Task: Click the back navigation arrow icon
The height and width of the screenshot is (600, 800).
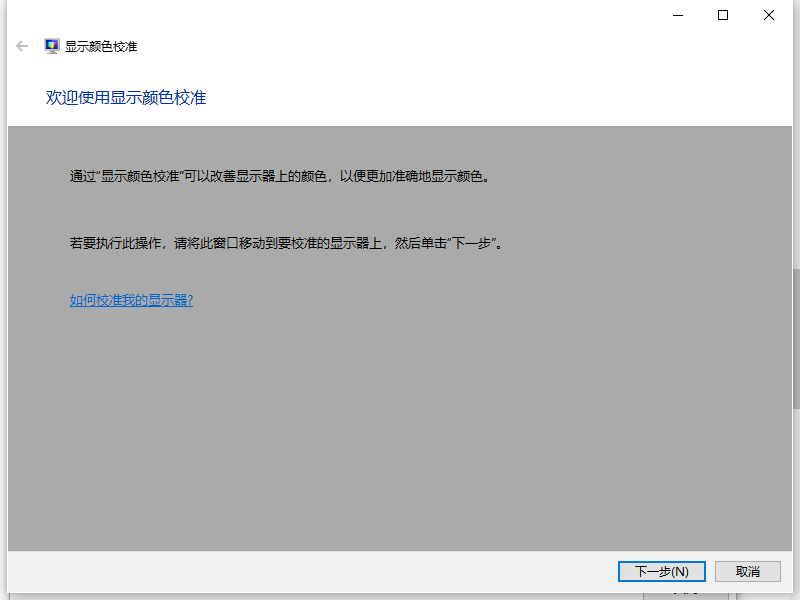Action: [21, 46]
